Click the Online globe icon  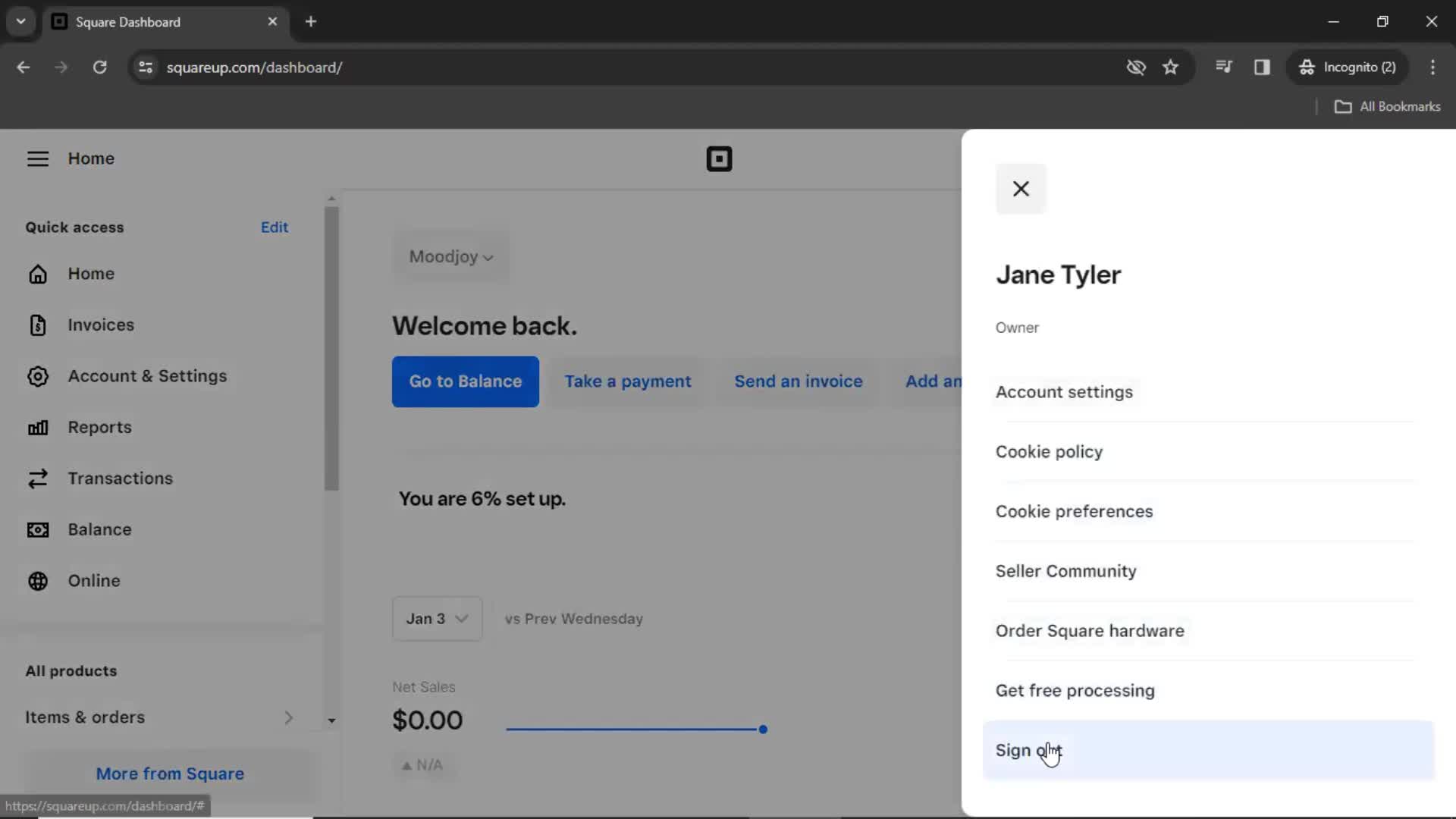38,581
